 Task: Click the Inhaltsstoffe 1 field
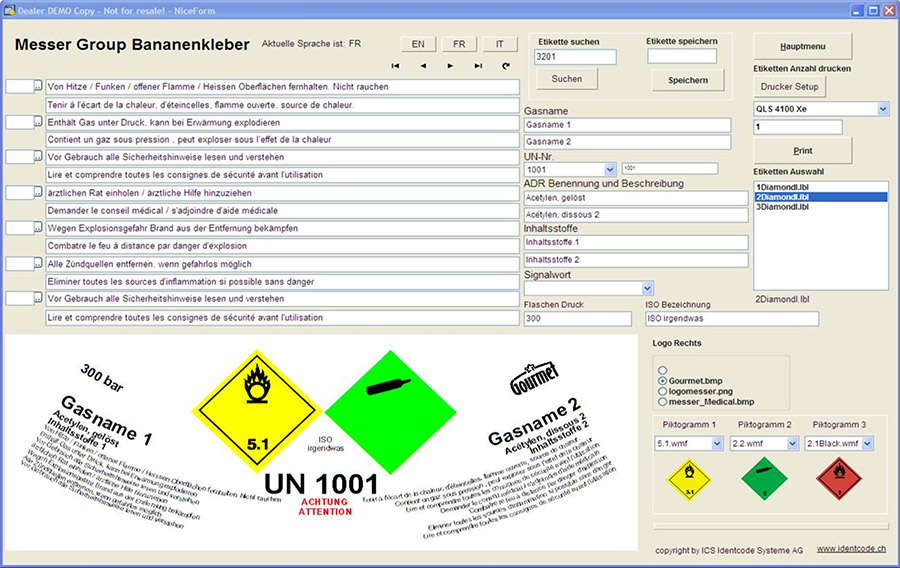tap(636, 243)
